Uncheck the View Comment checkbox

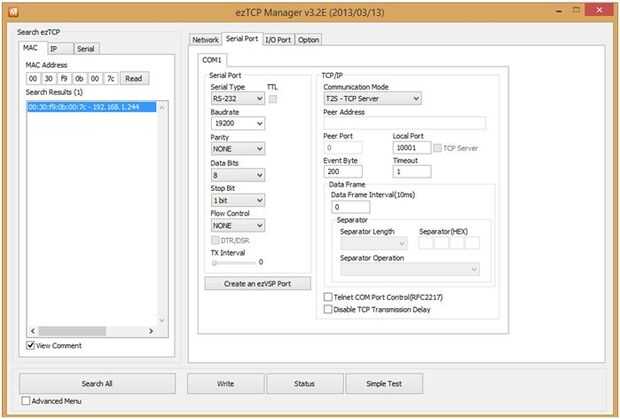click(30, 345)
